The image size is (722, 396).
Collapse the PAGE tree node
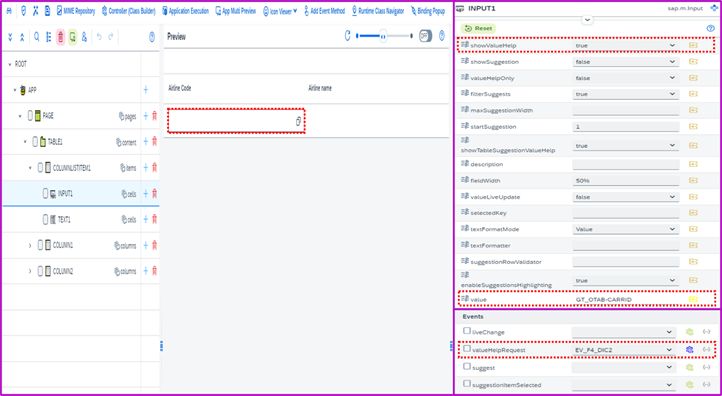tap(20, 116)
